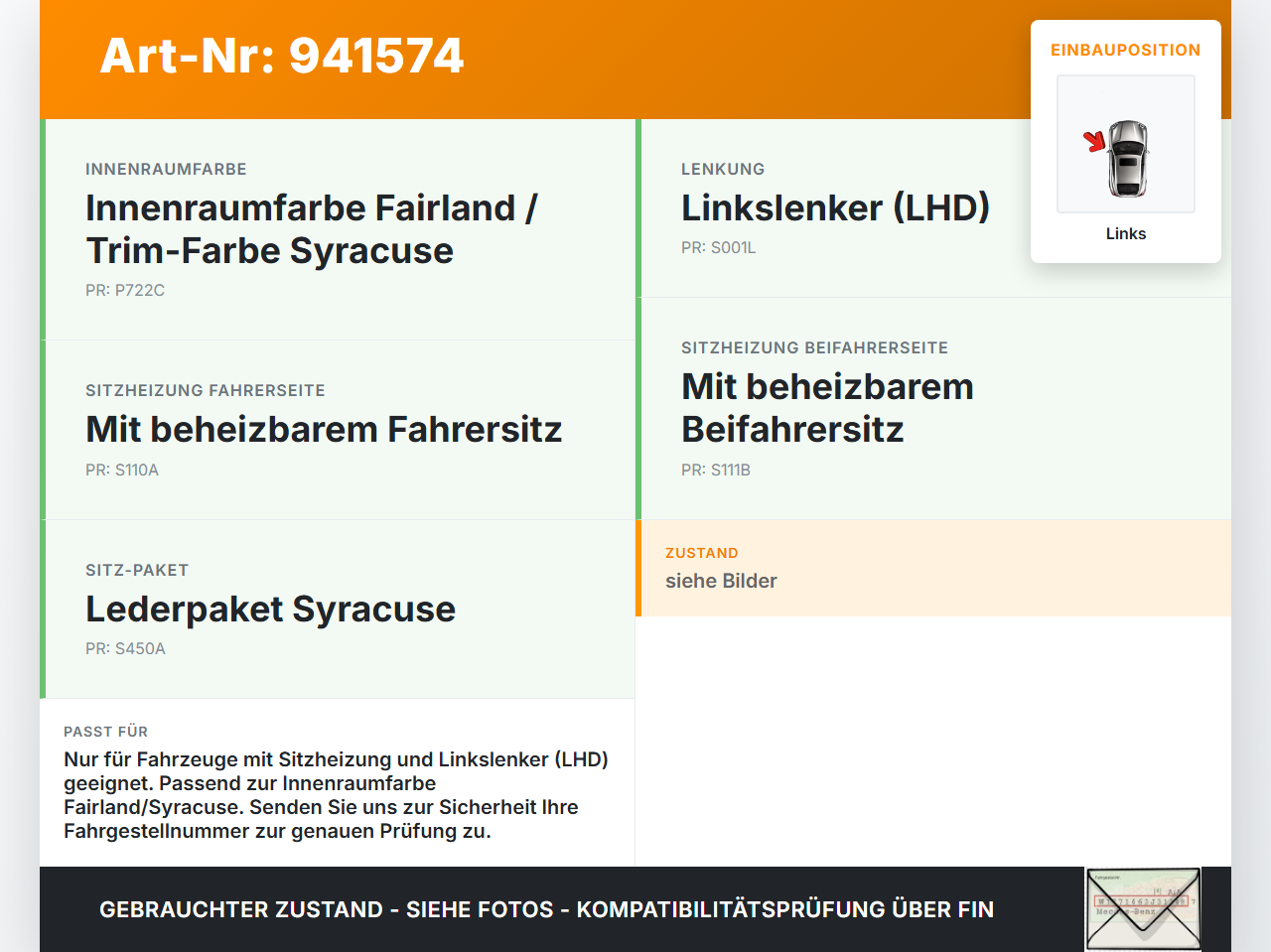Select the article number heading Art-Nr: 941574

(282, 56)
